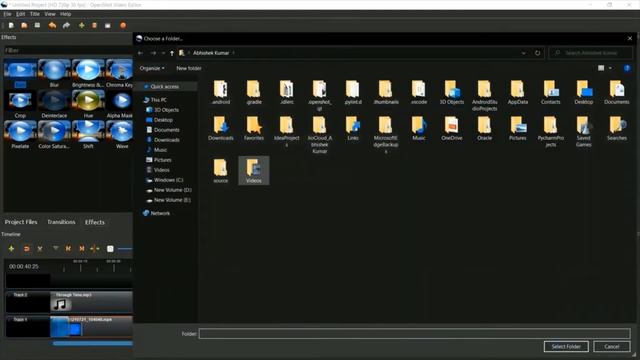This screenshot has height=360, width=640.
Task: Jump to Previous Marker icon
Action: coord(68,249)
